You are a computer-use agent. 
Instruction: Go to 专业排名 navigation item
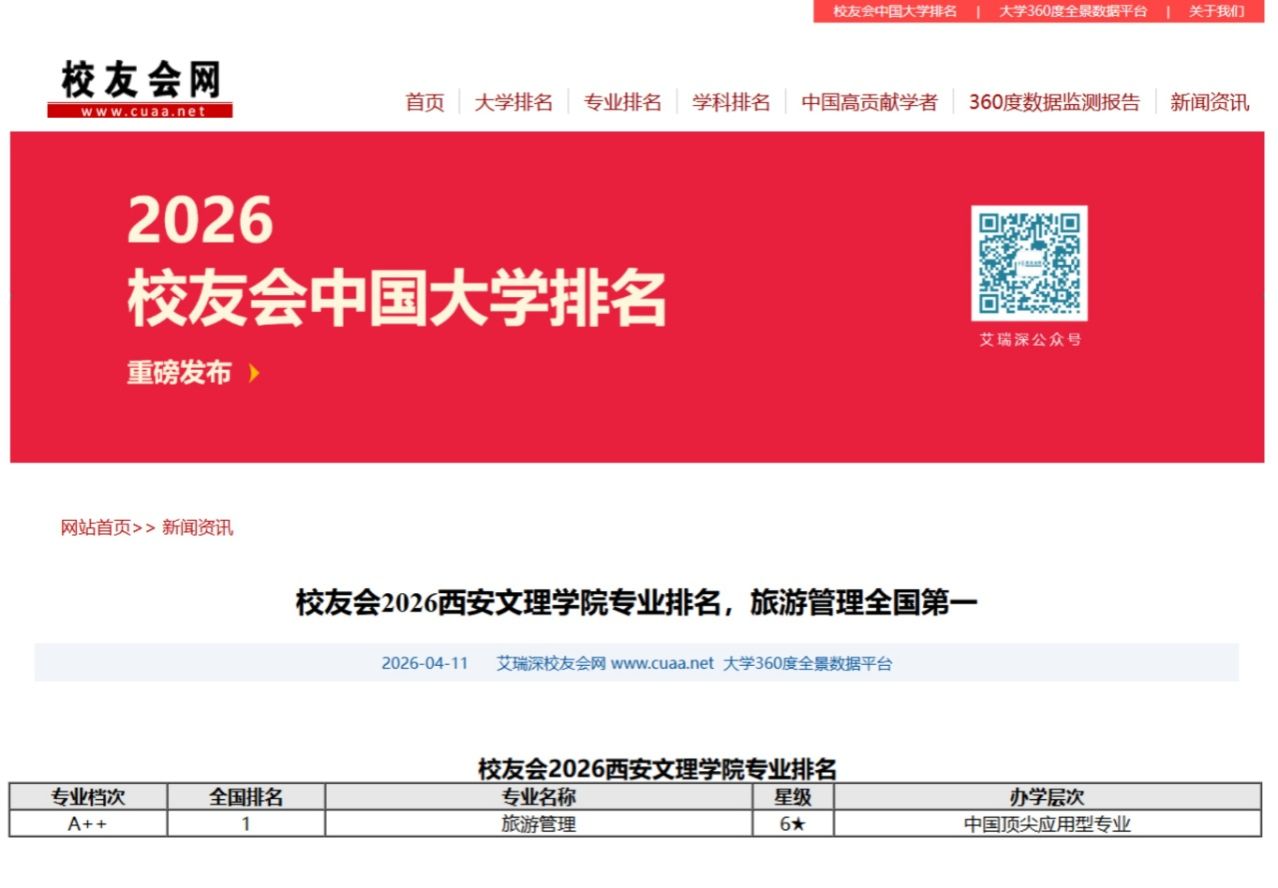tap(622, 102)
